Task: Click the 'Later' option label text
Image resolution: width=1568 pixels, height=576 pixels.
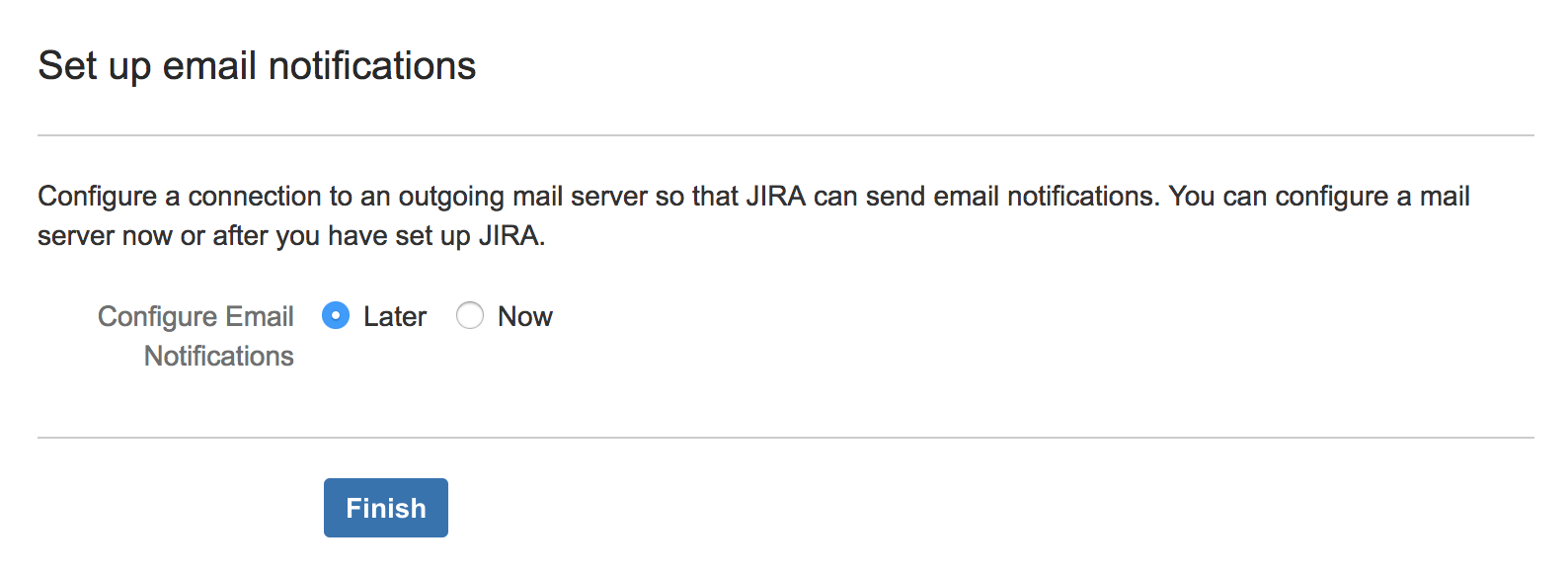Action: tap(395, 316)
